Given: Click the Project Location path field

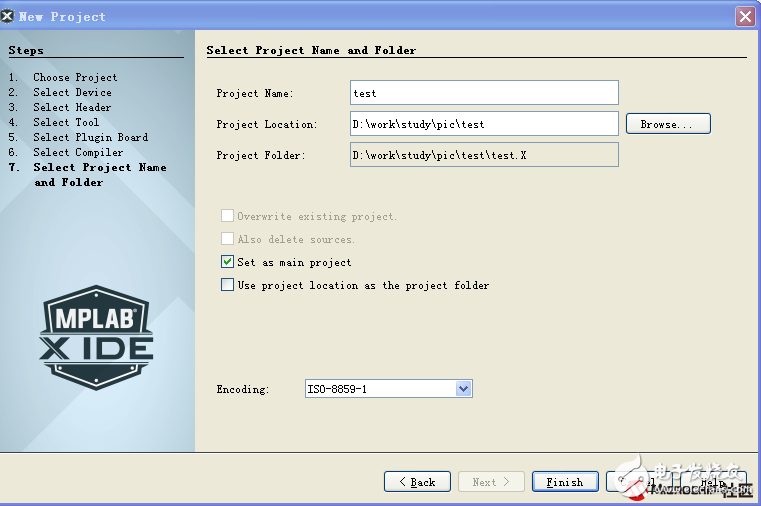Looking at the screenshot, I should coord(484,124).
